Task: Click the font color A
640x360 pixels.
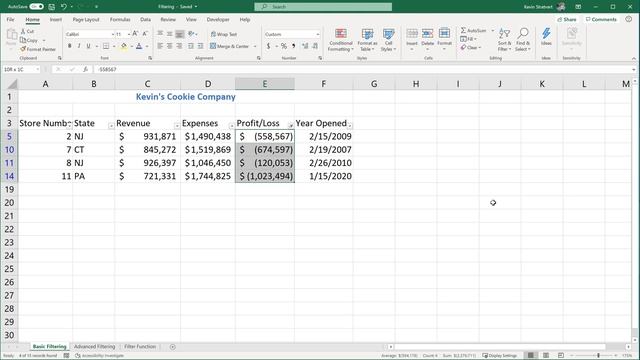Action: (x=139, y=46)
